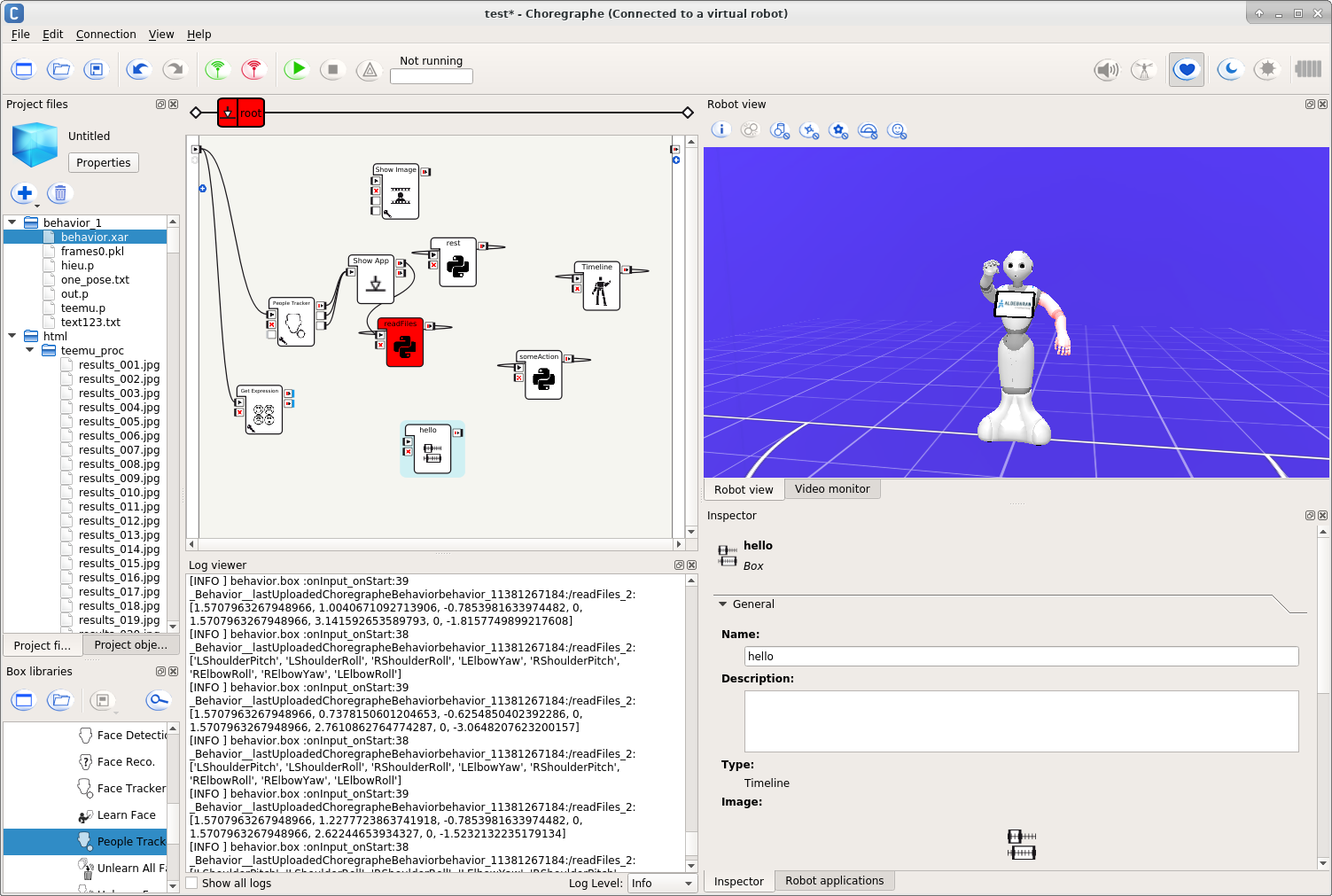Click the animation mode figure icon
The height and width of the screenshot is (896, 1332).
pos(1143,69)
